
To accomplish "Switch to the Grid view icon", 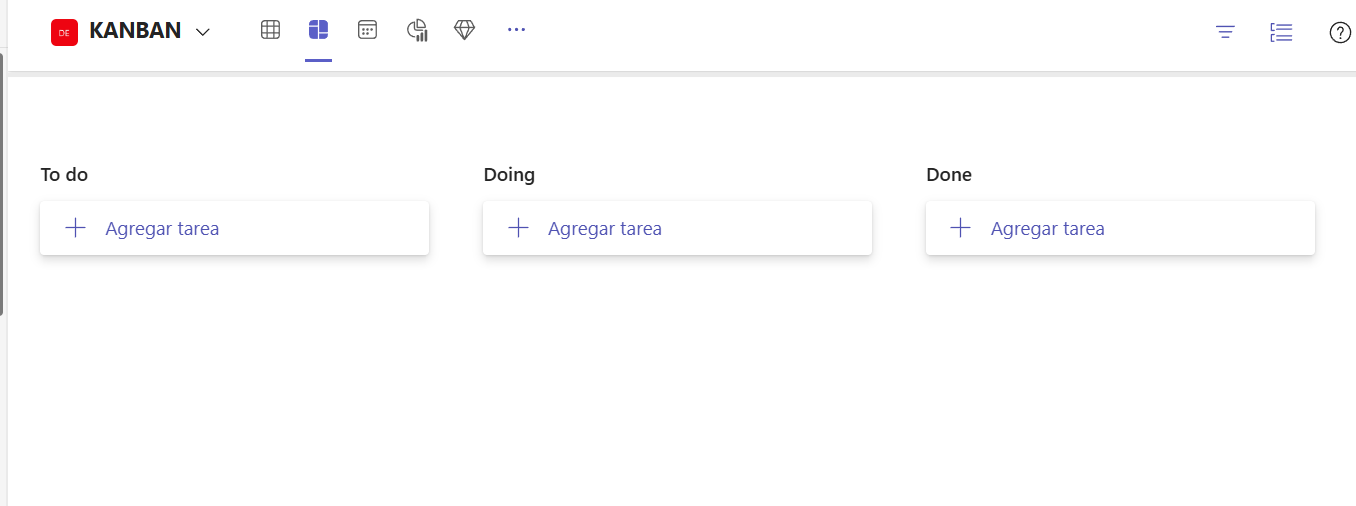I will 270,30.
